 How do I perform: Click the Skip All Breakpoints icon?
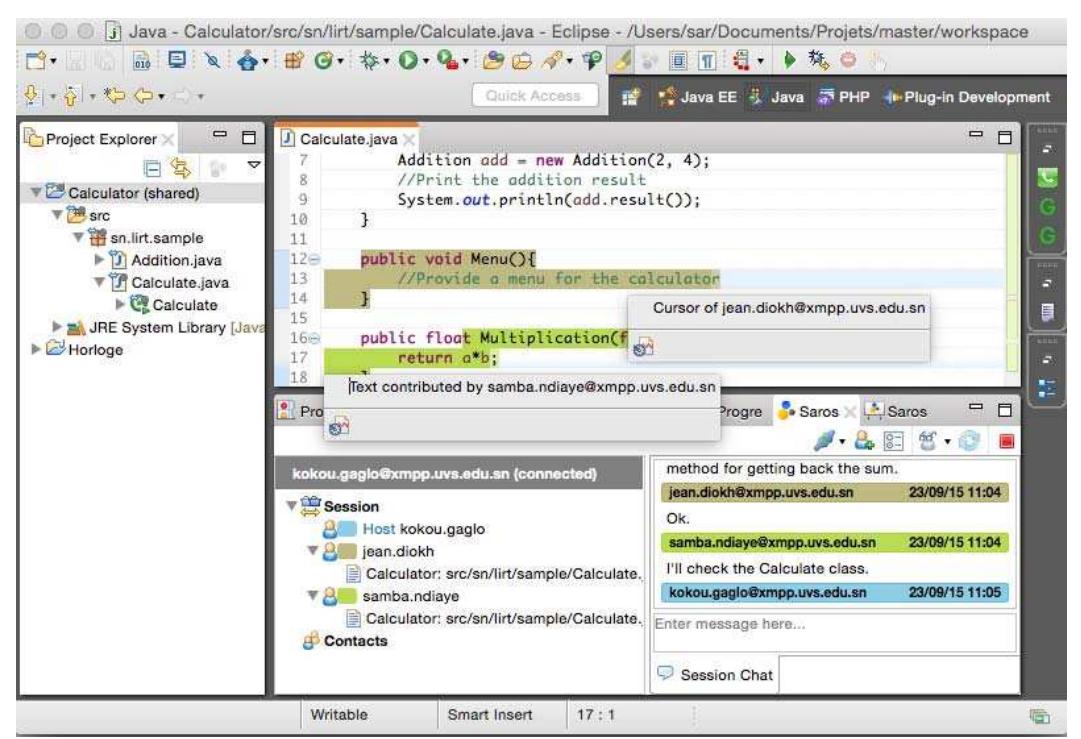212,61
